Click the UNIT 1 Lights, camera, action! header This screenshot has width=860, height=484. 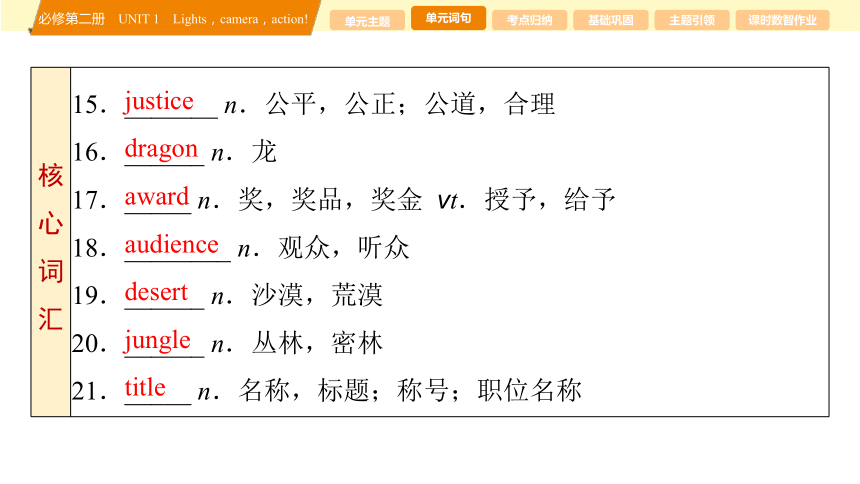coord(213,19)
